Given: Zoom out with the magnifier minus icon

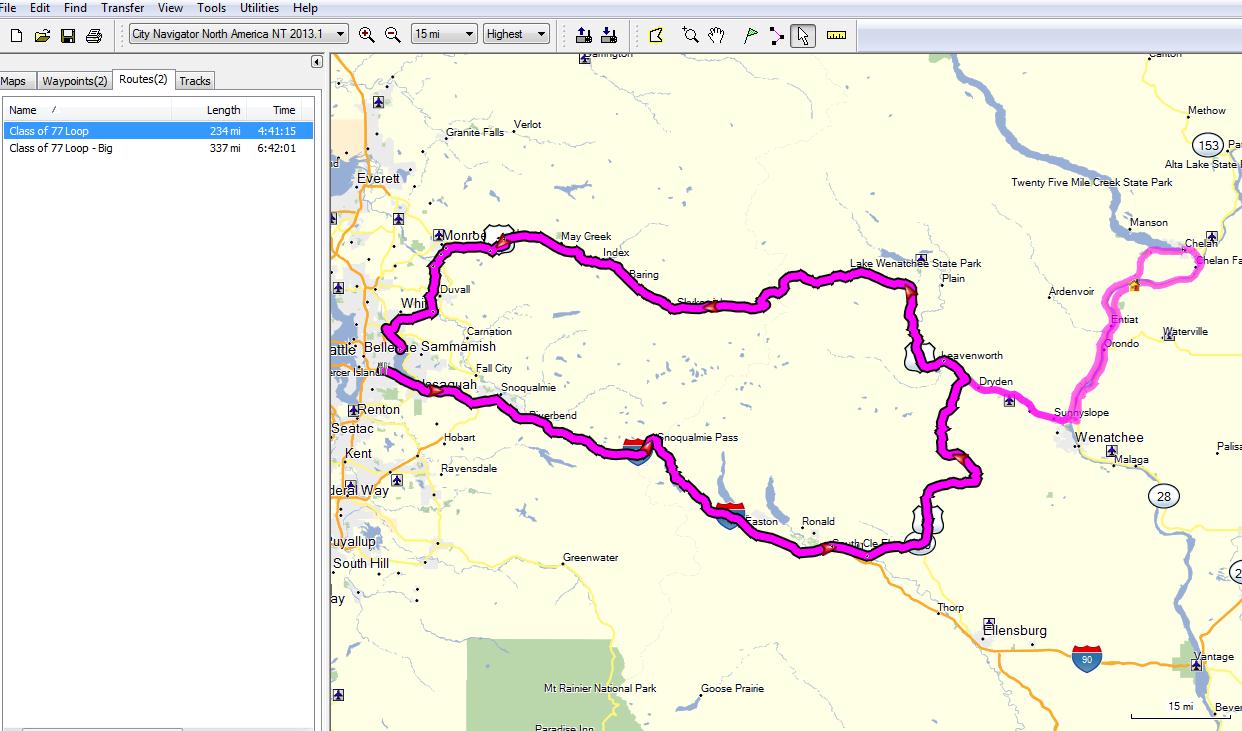Looking at the screenshot, I should pos(393,35).
